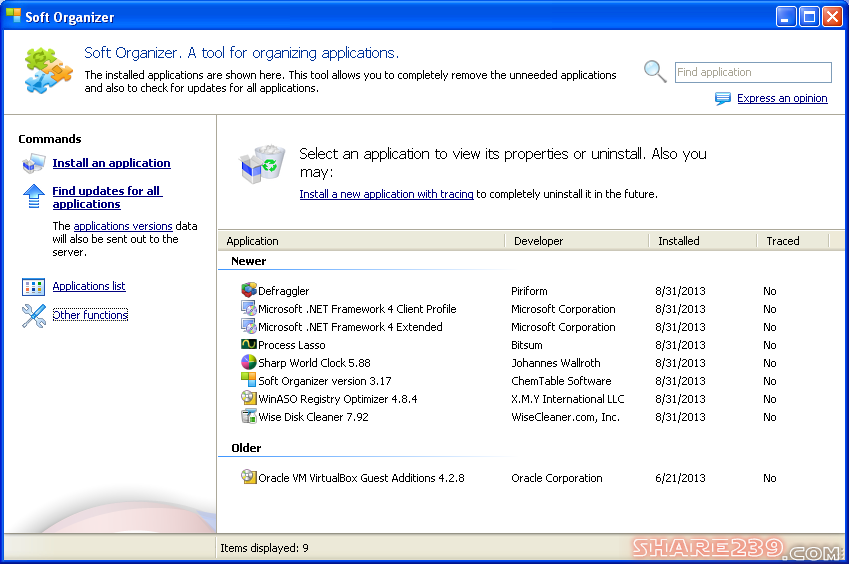
Task: Sort by the Installed column header
Action: coord(702,241)
